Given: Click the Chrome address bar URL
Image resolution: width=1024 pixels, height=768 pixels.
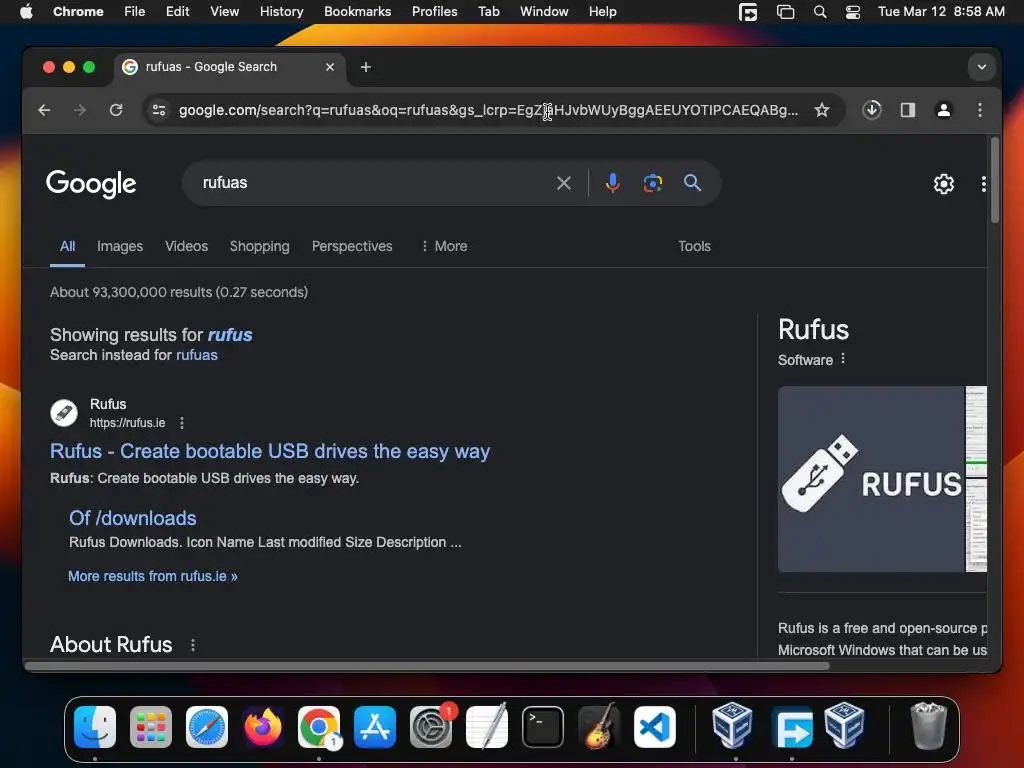Looking at the screenshot, I should click(x=488, y=110).
